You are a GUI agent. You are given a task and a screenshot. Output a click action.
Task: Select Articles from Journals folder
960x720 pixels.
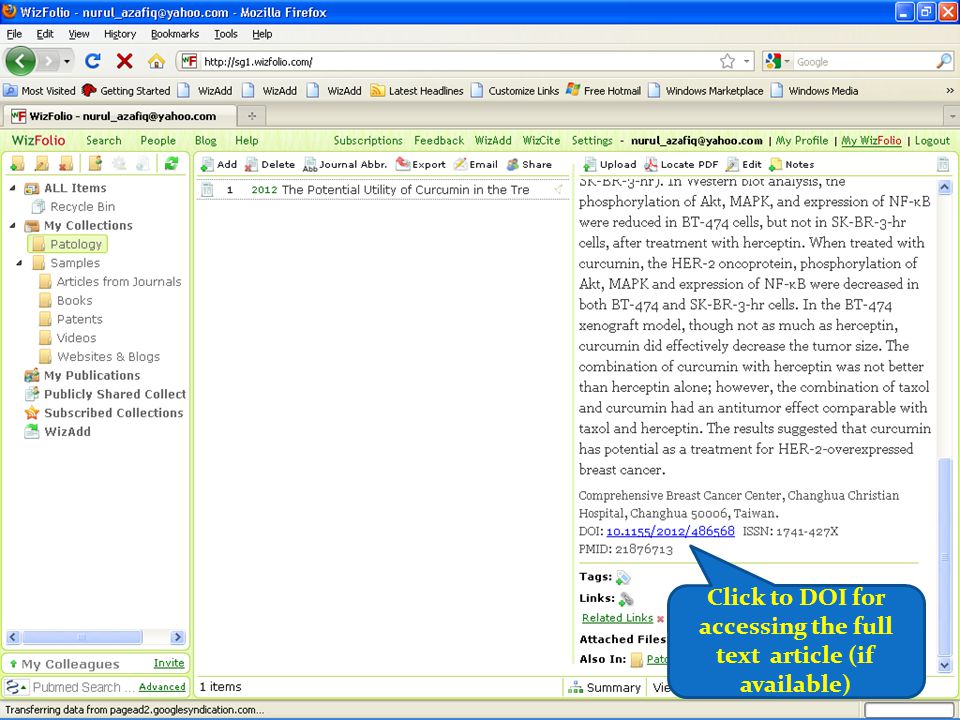110,282
